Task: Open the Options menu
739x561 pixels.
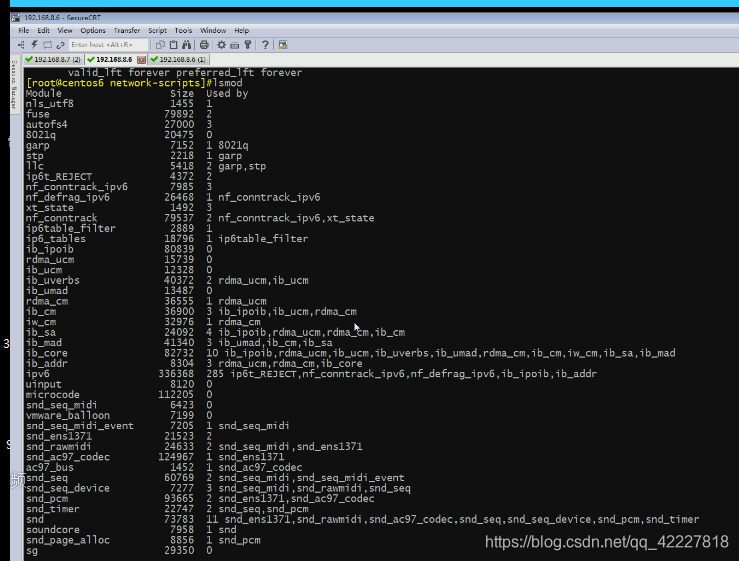Action: coord(93,31)
